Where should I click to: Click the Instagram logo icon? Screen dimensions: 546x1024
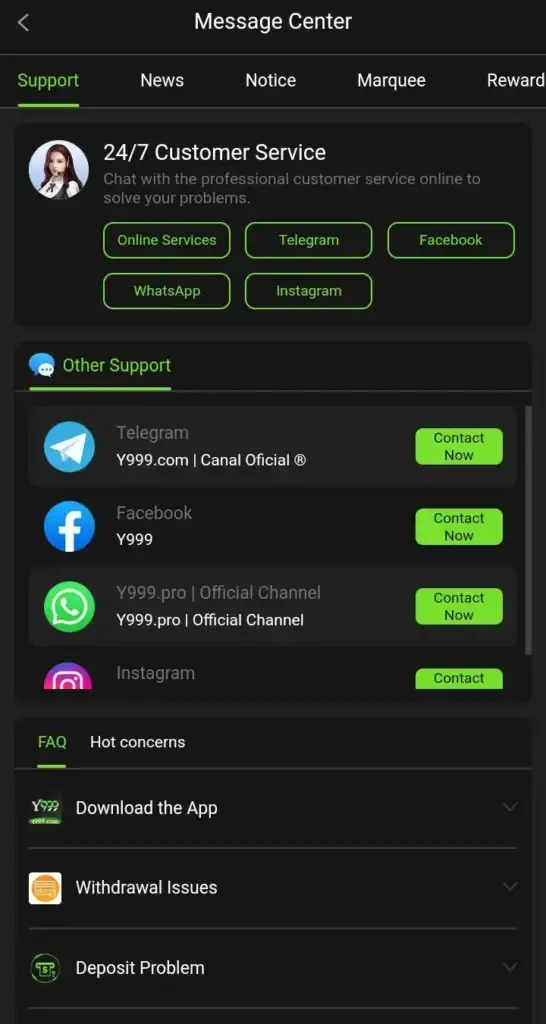68,676
